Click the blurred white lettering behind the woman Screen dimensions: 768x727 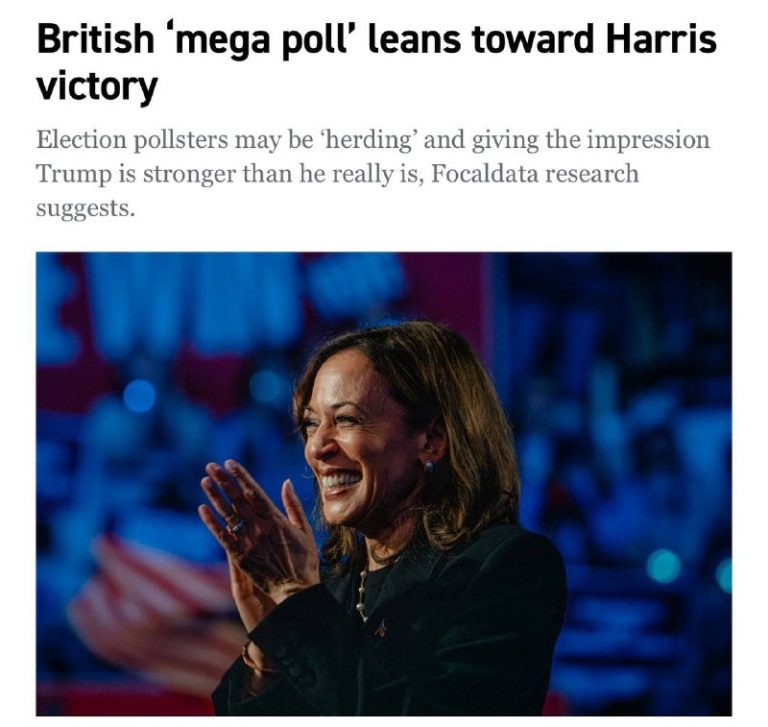(x=230, y=300)
